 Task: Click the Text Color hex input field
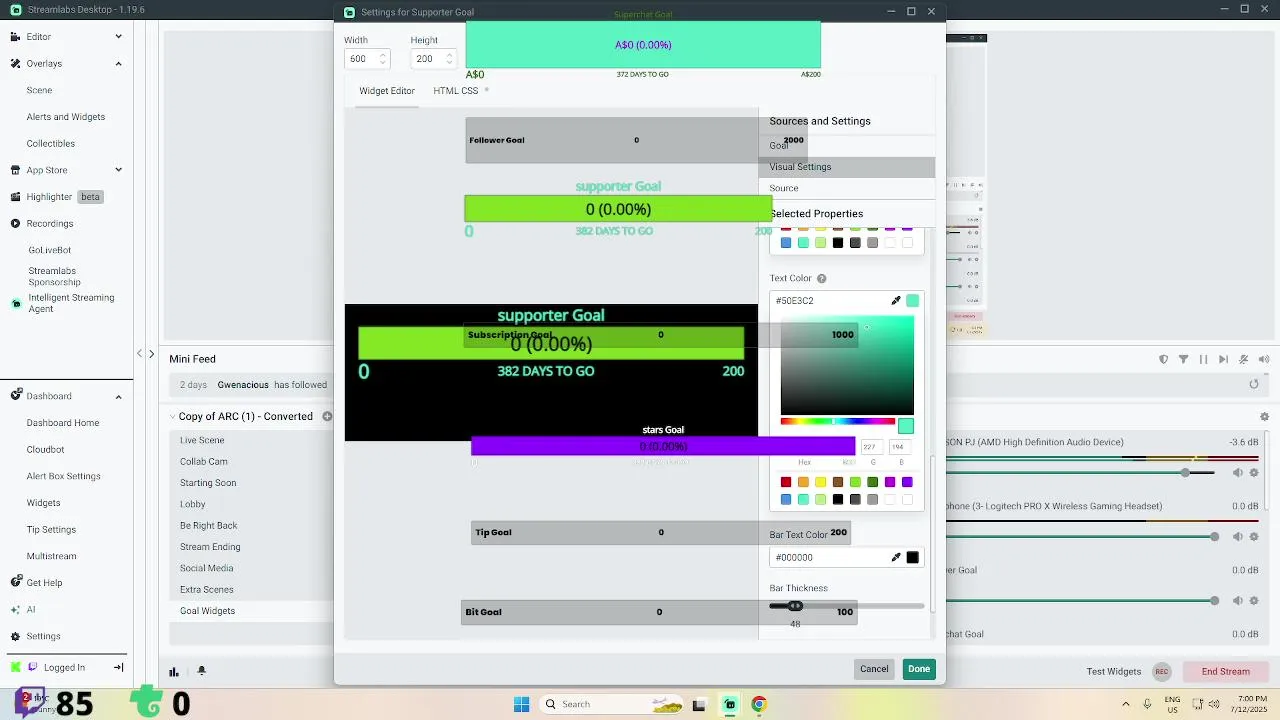pos(830,301)
